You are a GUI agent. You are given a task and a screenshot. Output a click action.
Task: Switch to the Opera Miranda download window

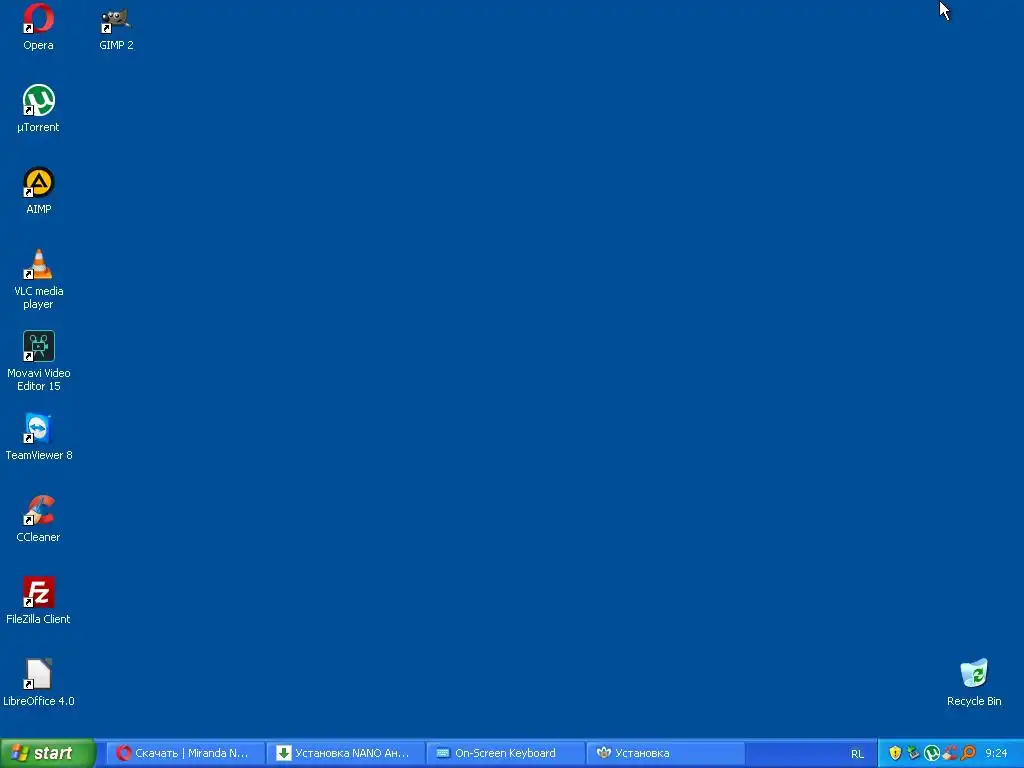point(185,753)
